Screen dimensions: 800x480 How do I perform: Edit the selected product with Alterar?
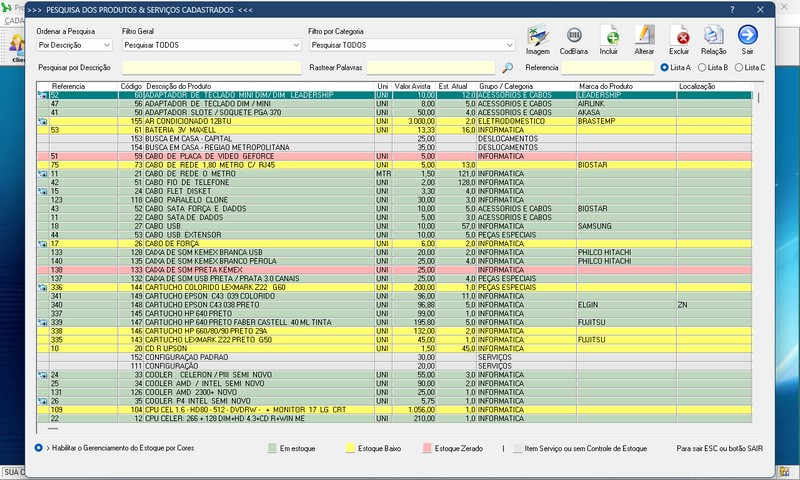coord(645,39)
